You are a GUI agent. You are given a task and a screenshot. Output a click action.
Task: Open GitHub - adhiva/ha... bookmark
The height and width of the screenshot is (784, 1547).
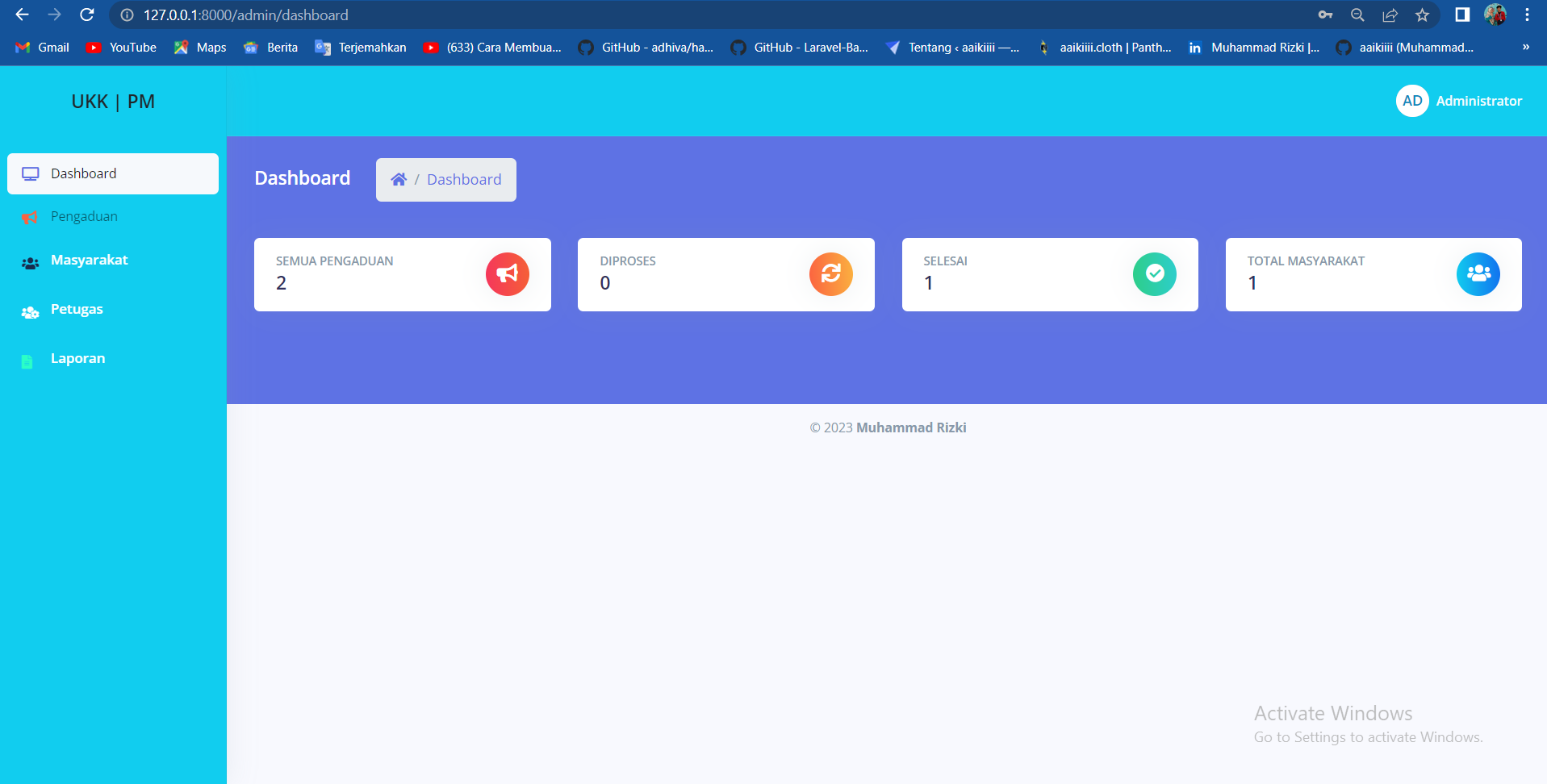coord(646,48)
